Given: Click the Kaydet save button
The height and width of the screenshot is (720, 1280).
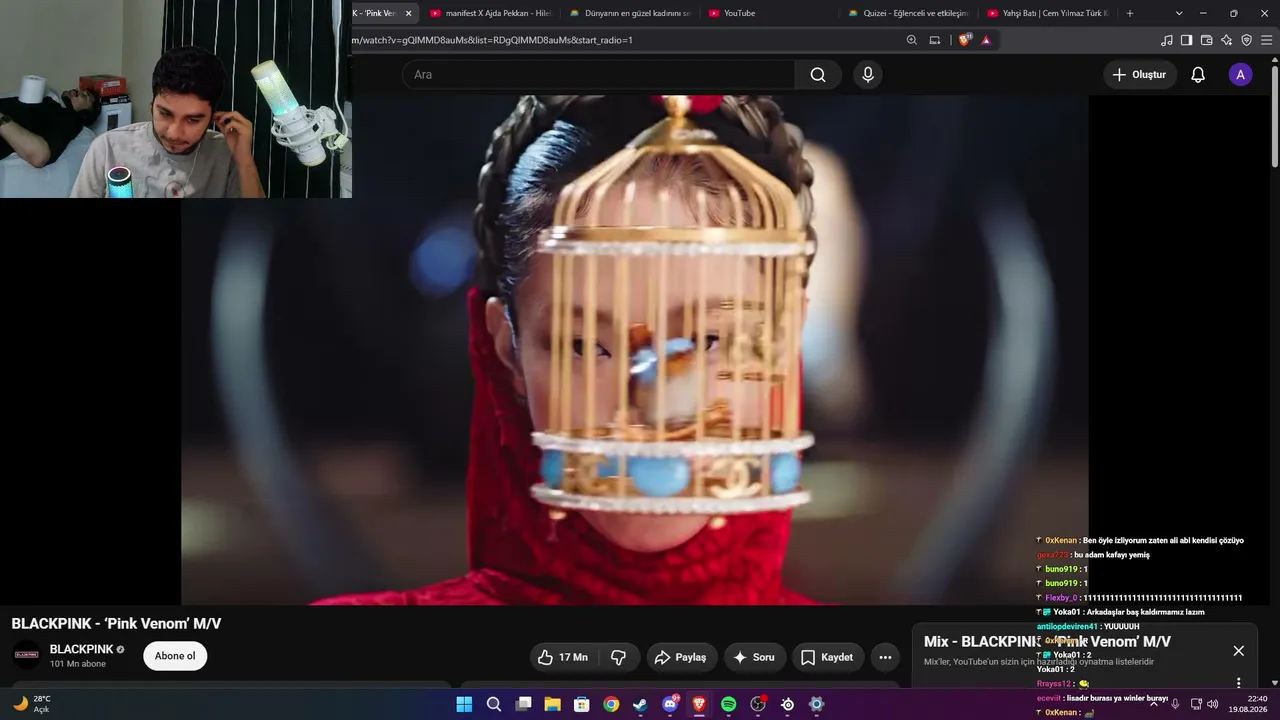Looking at the screenshot, I should tap(827, 657).
